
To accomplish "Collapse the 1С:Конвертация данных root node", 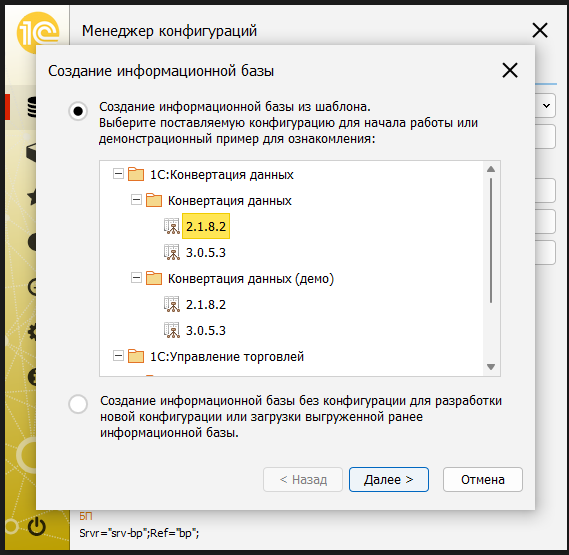I will [118, 174].
